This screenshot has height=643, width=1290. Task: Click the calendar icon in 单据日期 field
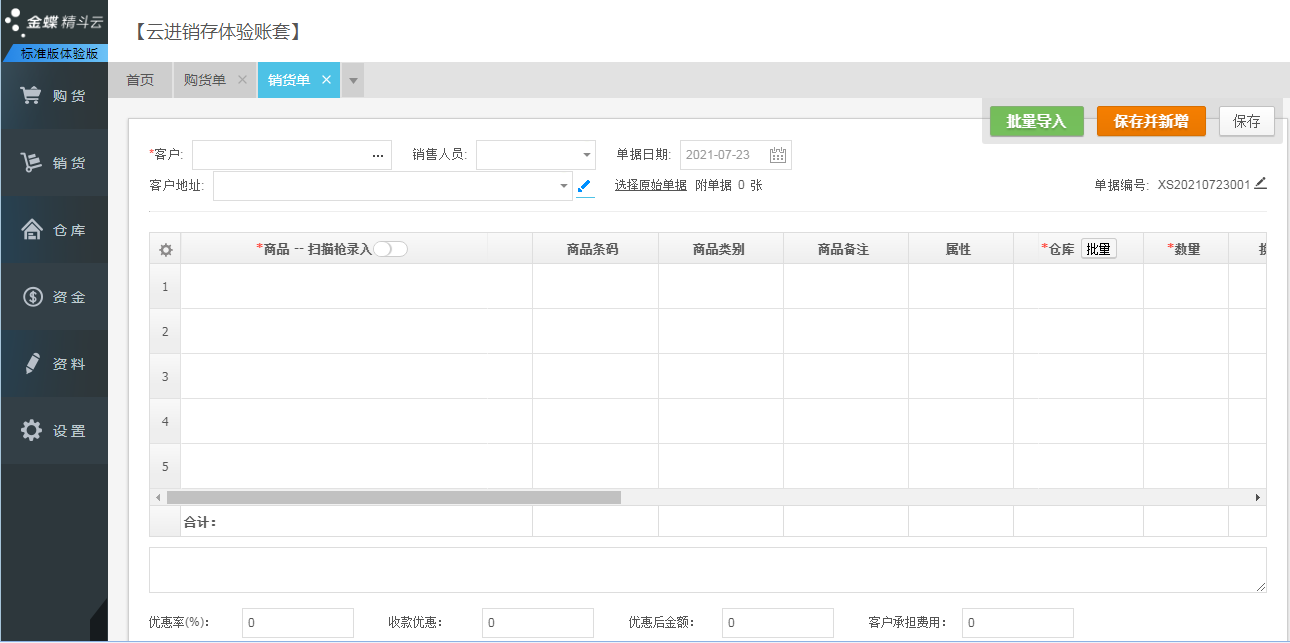point(778,155)
